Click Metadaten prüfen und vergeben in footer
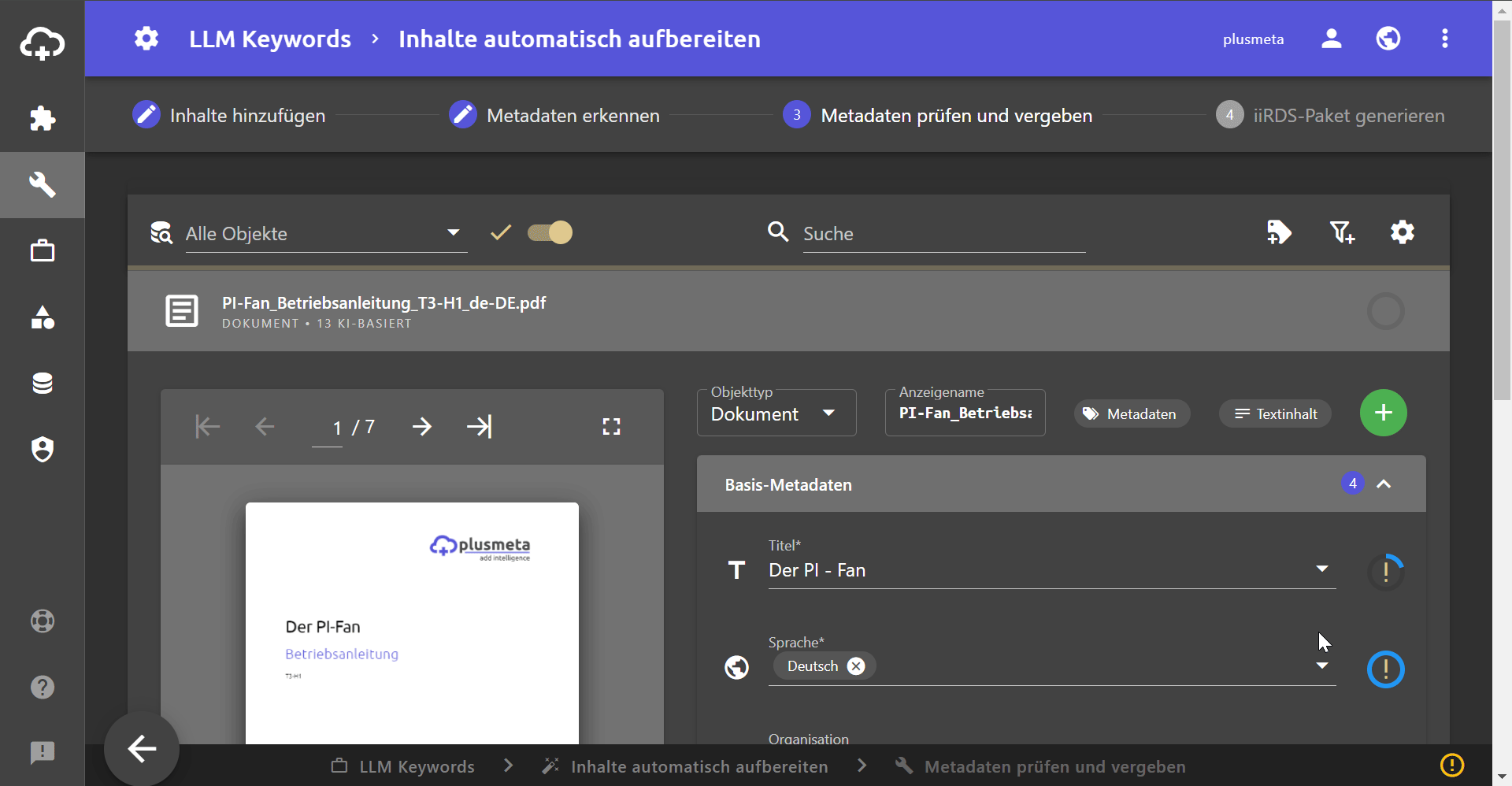Screen dimensions: 1512x786 (1055, 766)
